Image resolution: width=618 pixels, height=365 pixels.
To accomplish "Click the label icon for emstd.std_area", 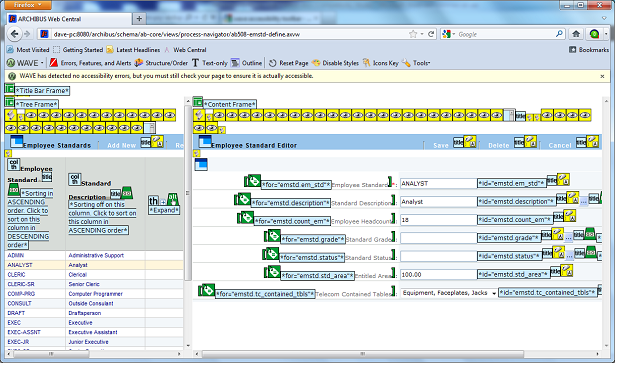I will point(273,272).
